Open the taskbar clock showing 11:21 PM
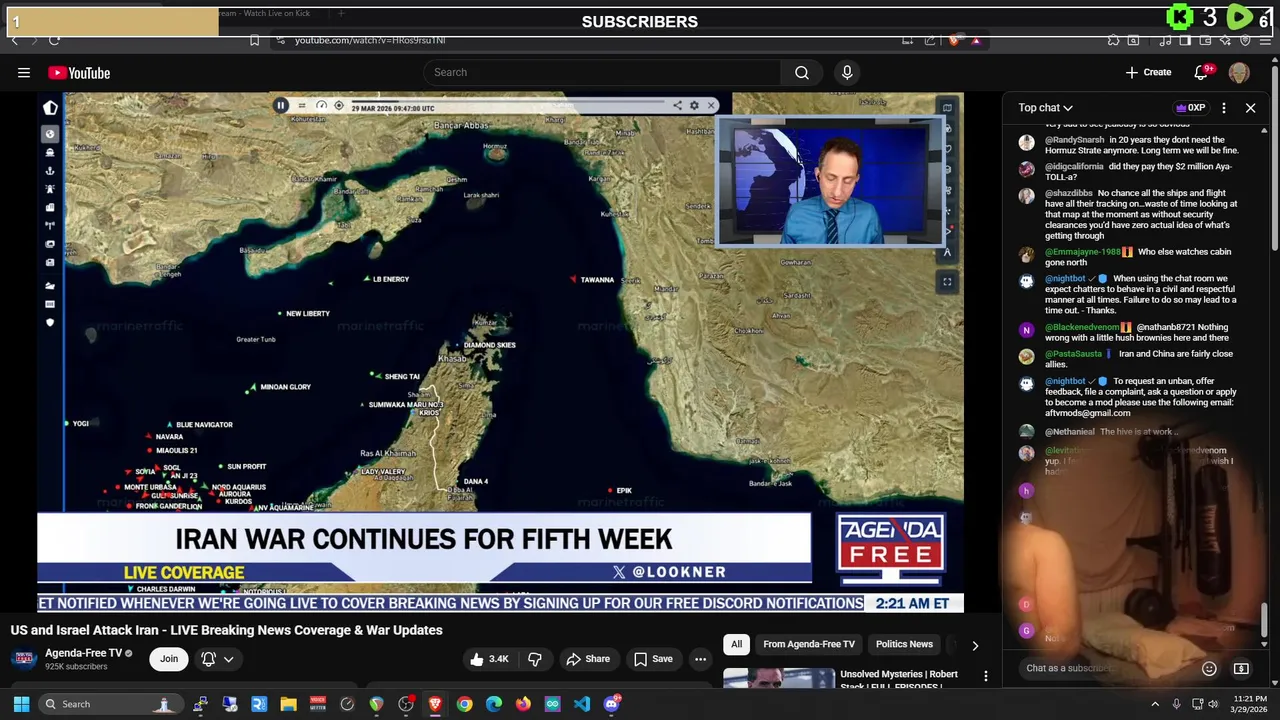The image size is (1280, 720). 1250,704
